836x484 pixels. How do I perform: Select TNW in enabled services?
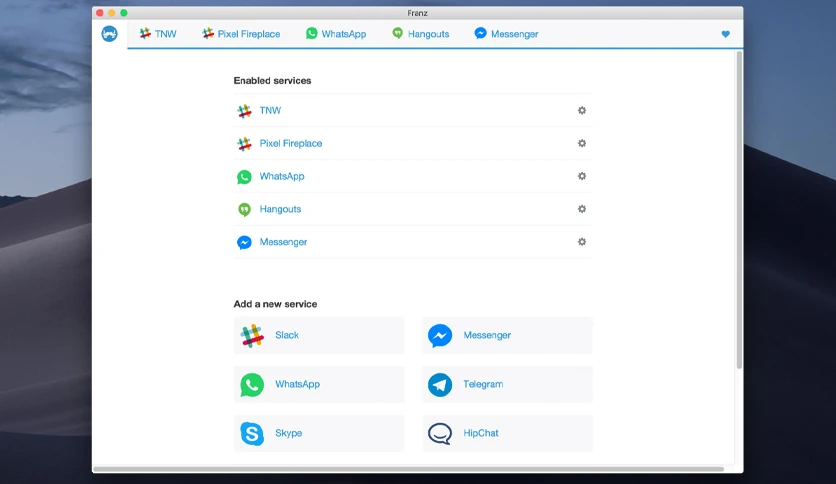click(x=270, y=110)
